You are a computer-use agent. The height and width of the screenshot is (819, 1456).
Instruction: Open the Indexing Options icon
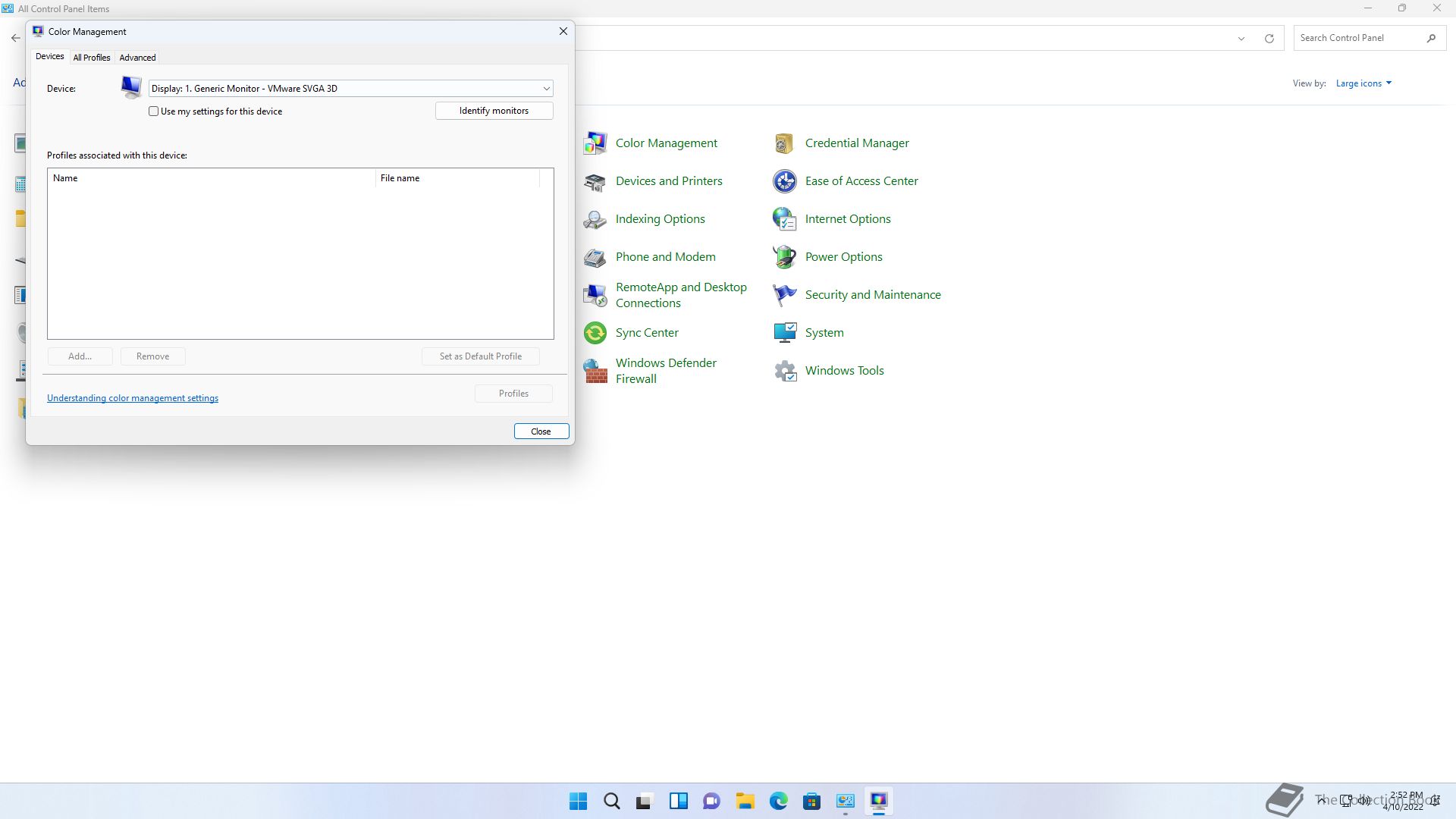(595, 219)
